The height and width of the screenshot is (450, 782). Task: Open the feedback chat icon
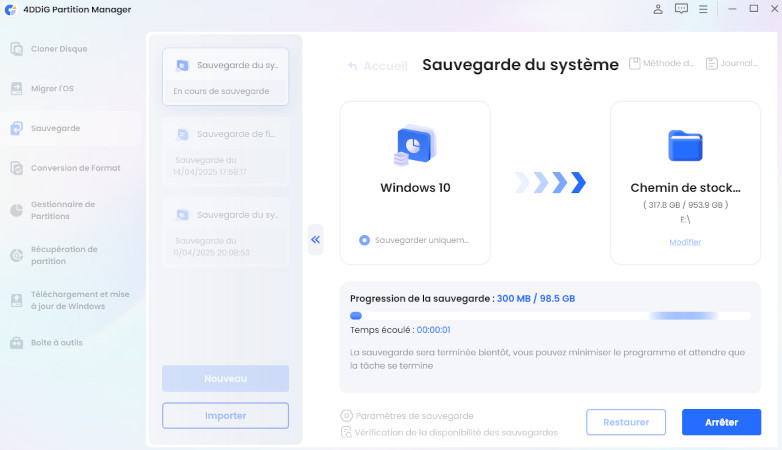coord(681,9)
